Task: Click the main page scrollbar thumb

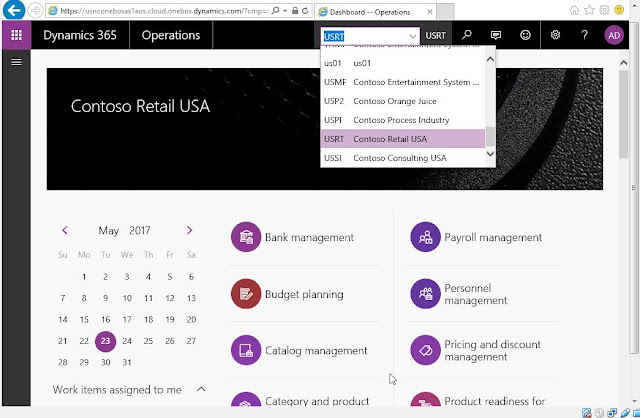Action: 623,114
